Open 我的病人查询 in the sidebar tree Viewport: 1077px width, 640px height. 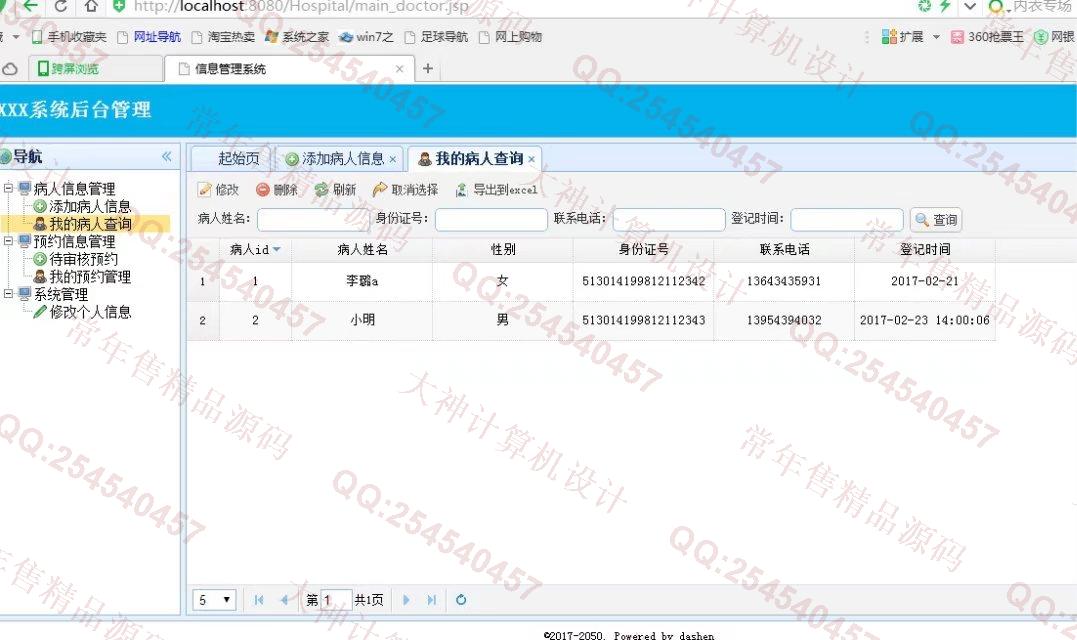[89, 224]
